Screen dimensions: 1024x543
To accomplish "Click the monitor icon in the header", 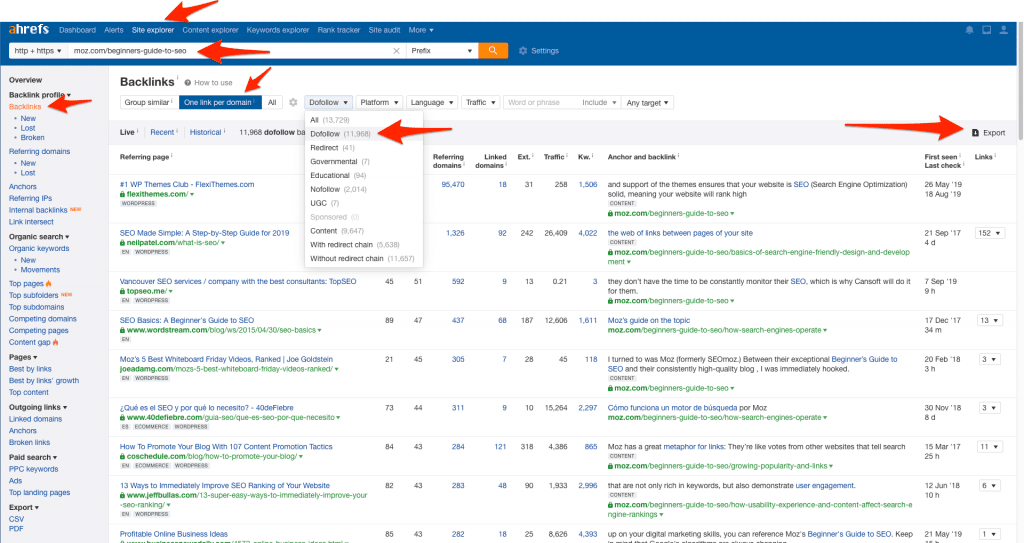I will (986, 30).
